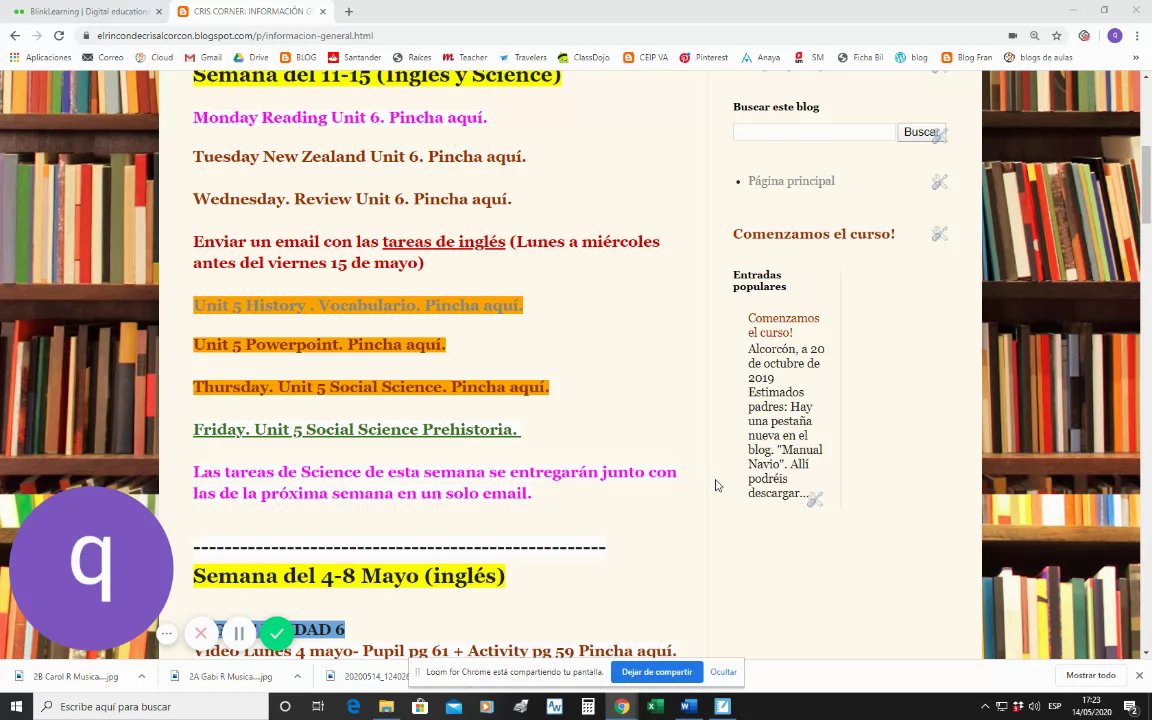This screenshot has width=1152, height=720.
Task: Open the Windows notification center
Action: [1131, 706]
